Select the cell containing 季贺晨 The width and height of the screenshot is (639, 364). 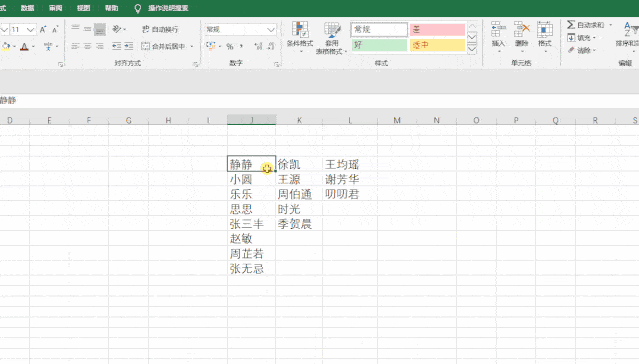pos(299,223)
